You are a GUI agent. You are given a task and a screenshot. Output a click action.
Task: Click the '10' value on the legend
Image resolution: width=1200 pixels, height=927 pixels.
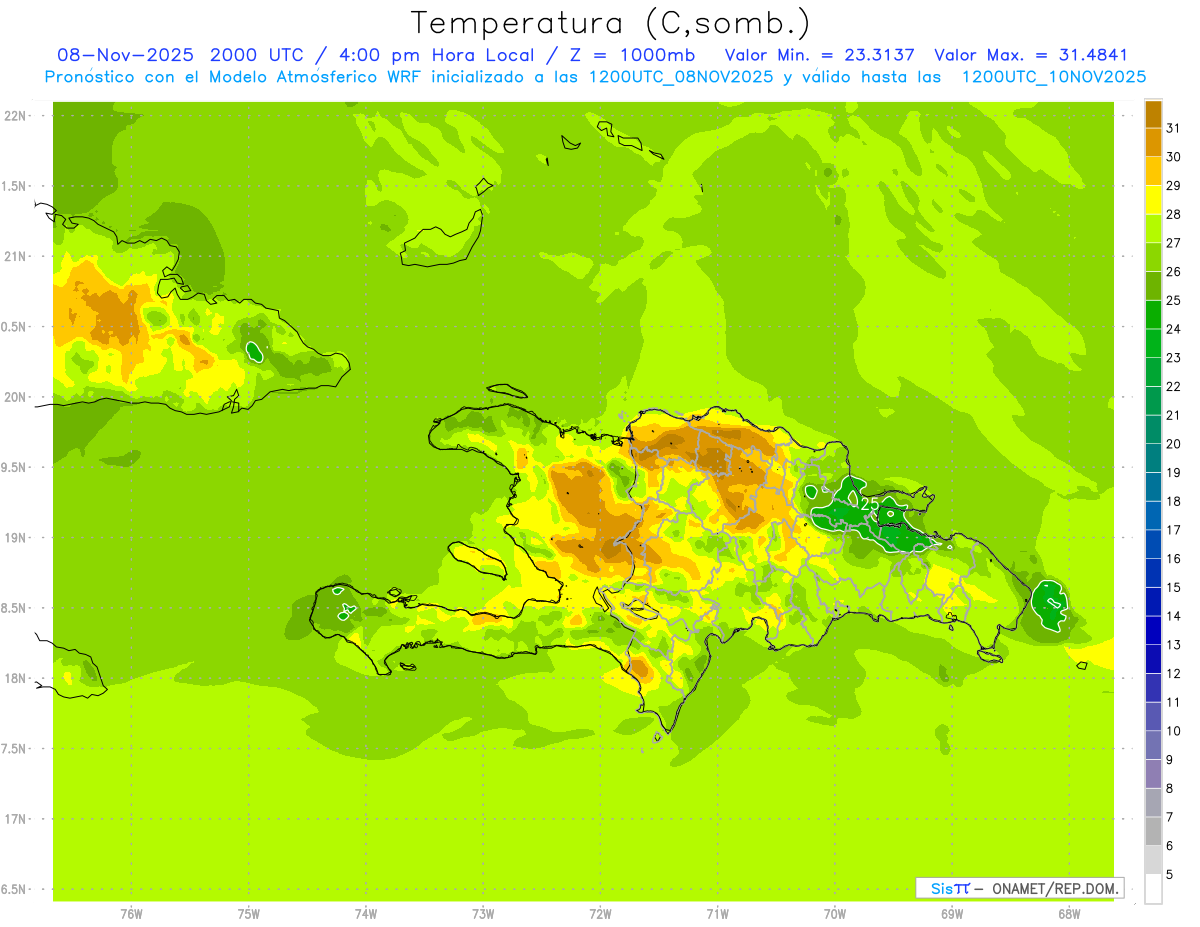[x=1174, y=731]
